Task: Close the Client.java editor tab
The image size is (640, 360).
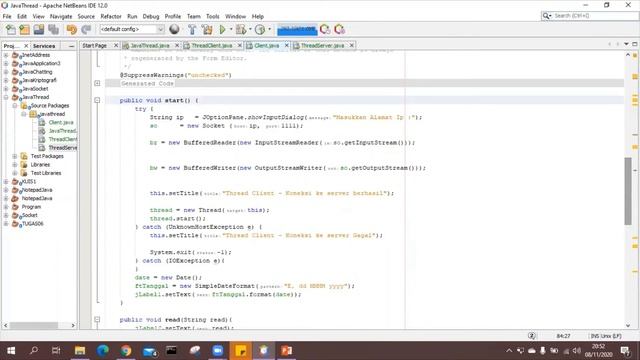Action: pyautogui.click(x=287, y=46)
